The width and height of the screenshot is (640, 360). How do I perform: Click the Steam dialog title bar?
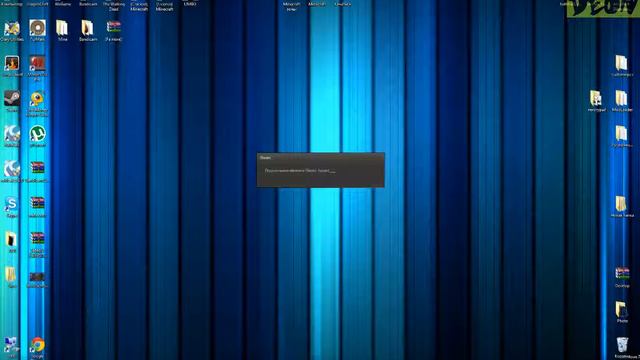click(320, 157)
